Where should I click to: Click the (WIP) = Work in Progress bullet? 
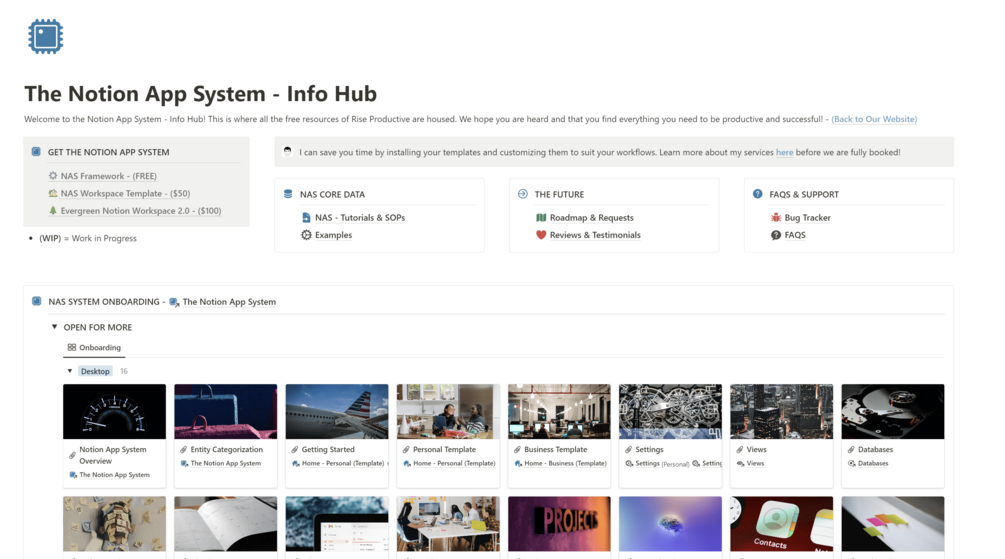(x=88, y=238)
